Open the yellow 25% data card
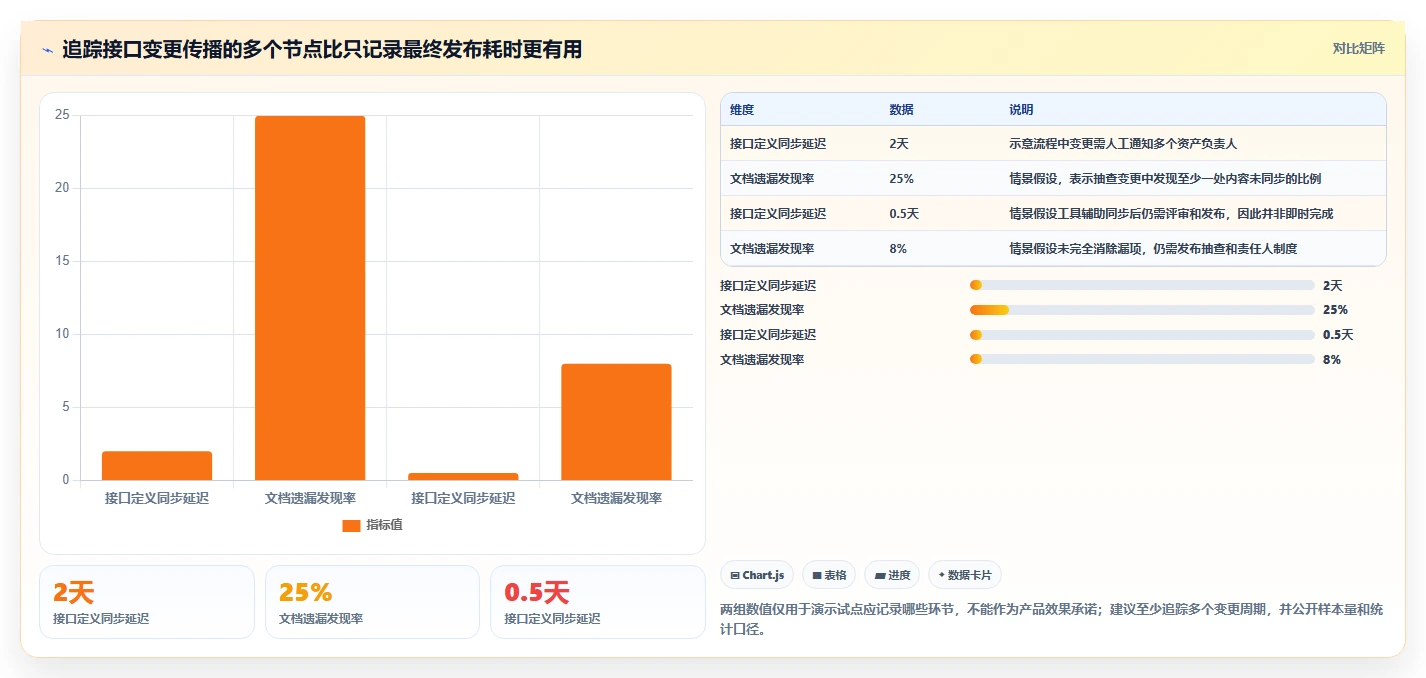This screenshot has width=1426, height=678. [372, 602]
